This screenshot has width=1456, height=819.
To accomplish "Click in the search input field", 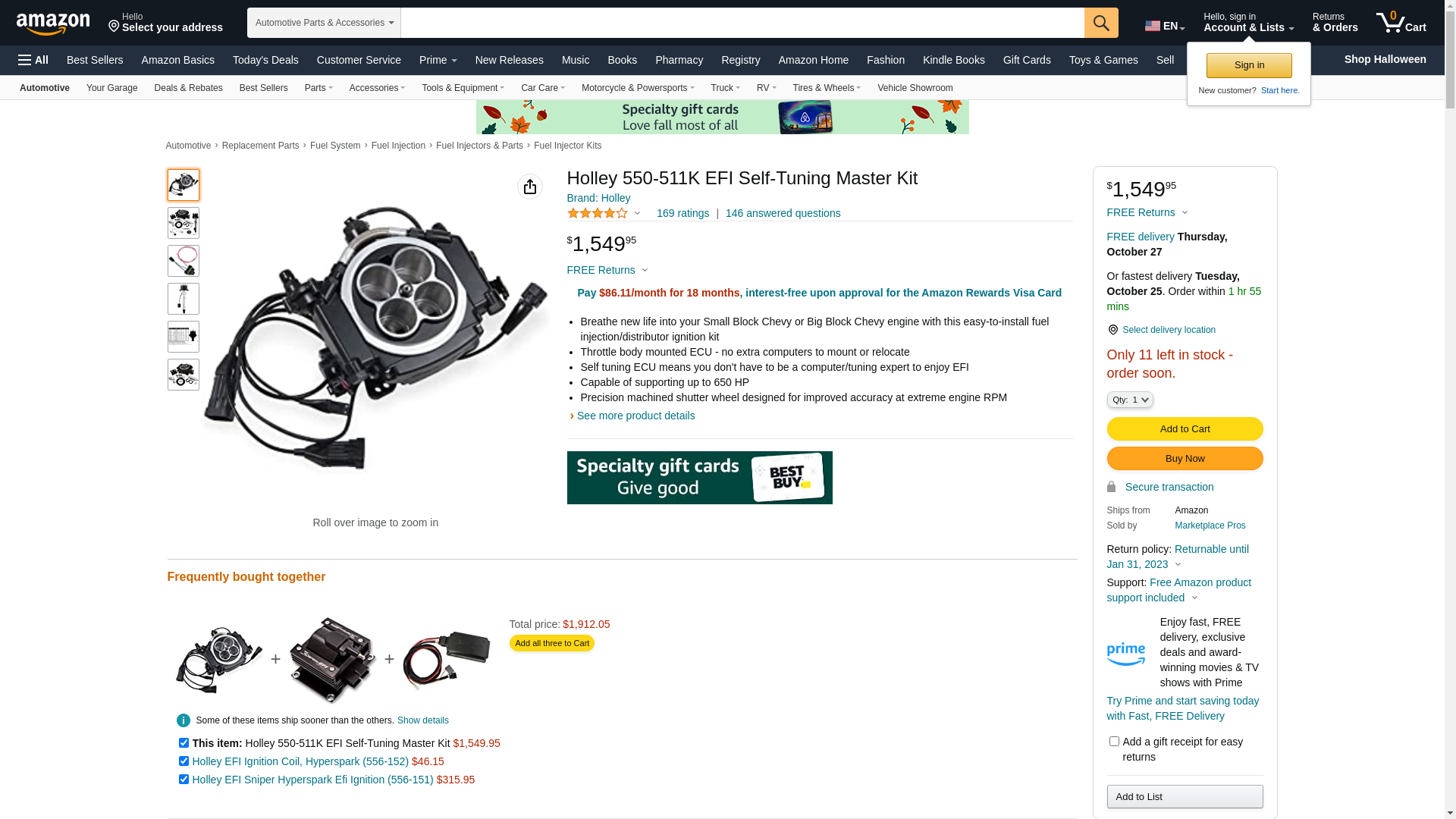I will [742, 23].
